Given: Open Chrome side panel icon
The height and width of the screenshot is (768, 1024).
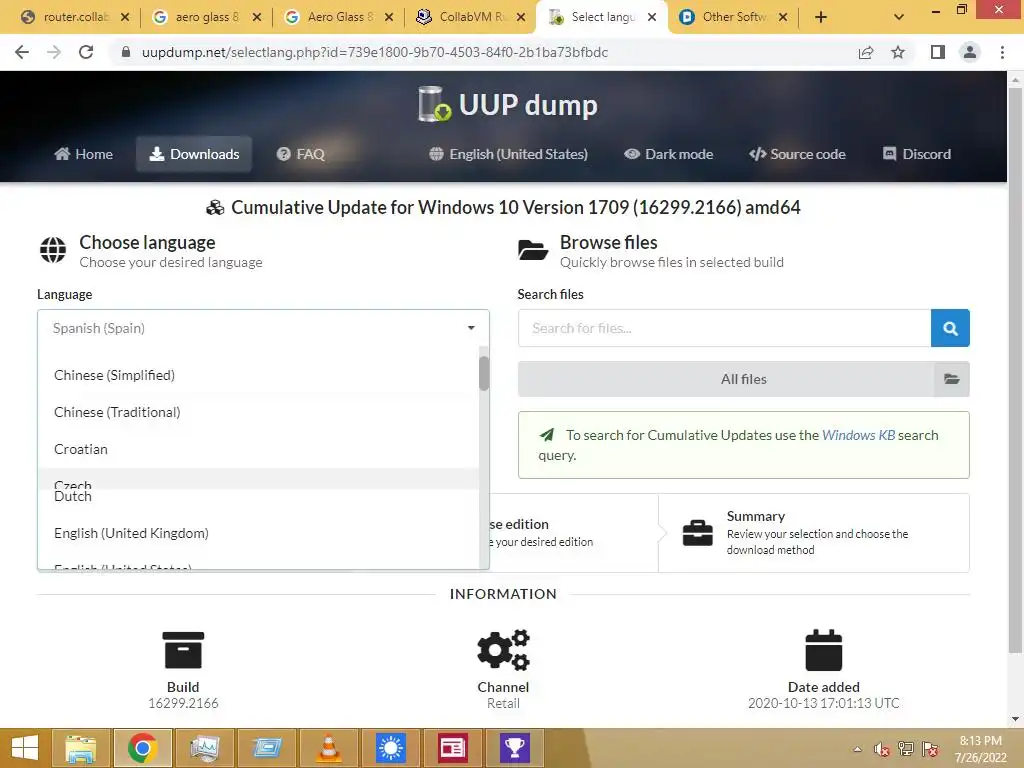Looking at the screenshot, I should 938,52.
